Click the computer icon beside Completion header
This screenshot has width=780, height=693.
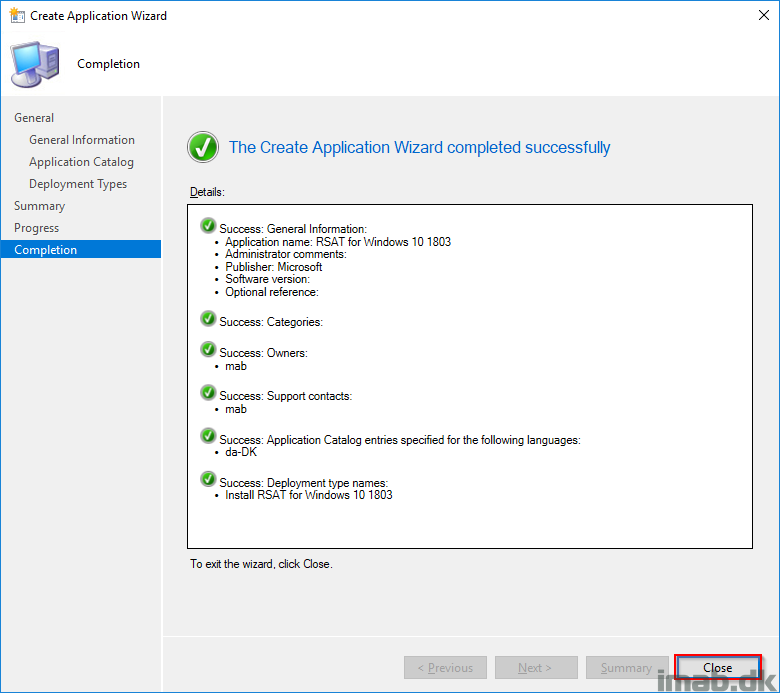tap(35, 65)
